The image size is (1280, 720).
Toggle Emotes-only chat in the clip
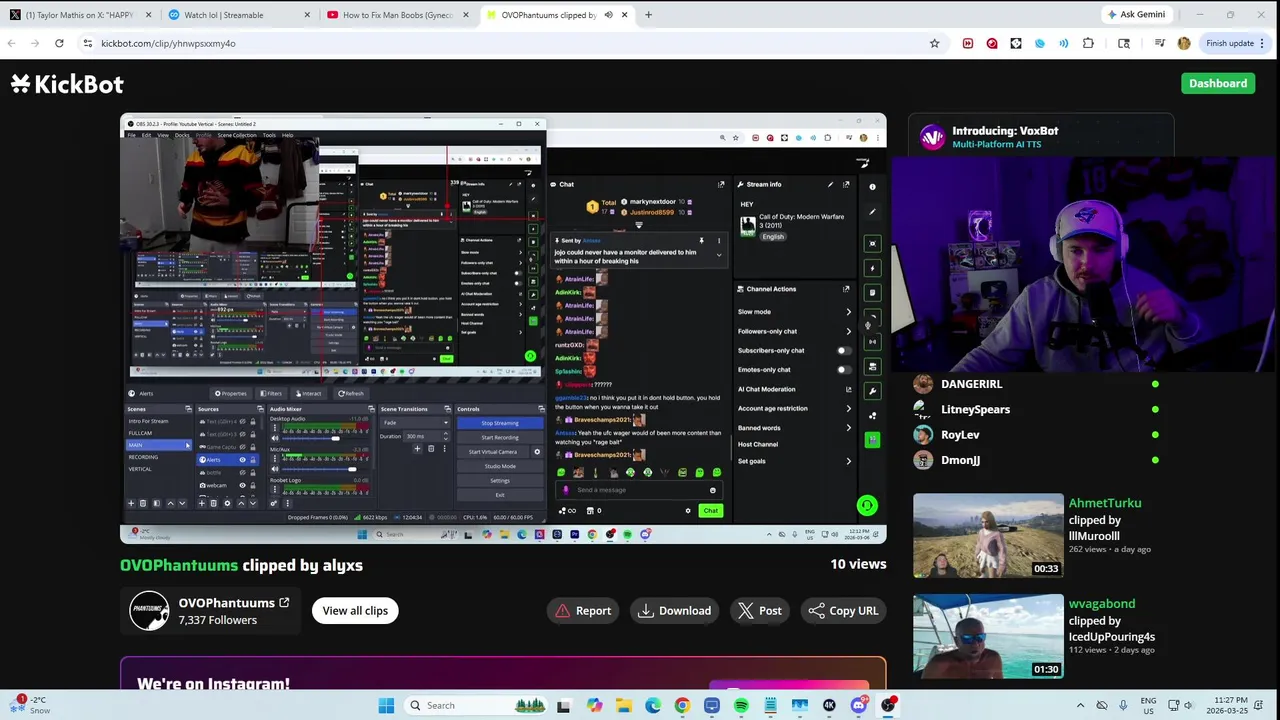pyautogui.click(x=844, y=370)
